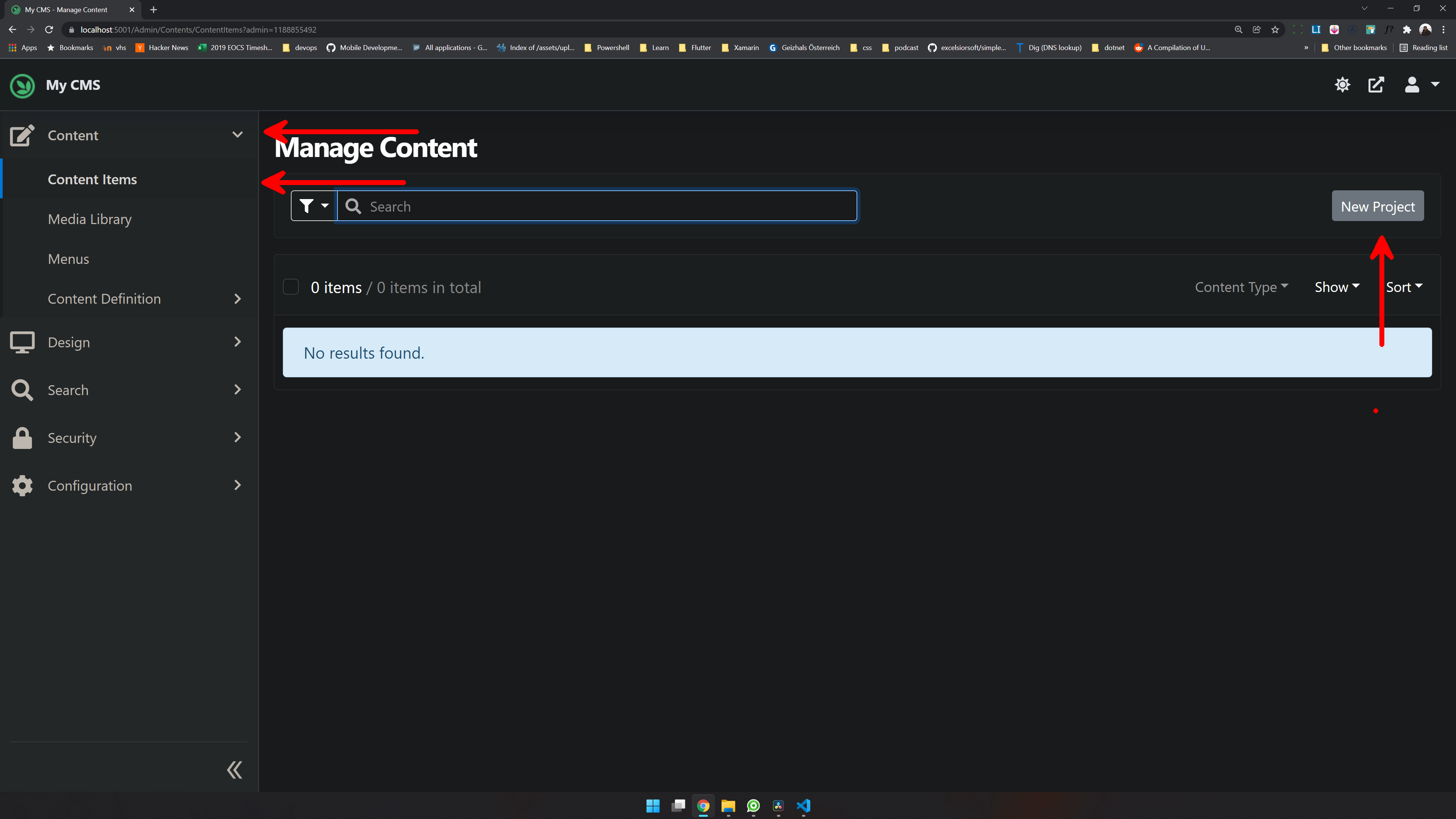1456x819 pixels.
Task: Open the visit site external link icon
Action: click(1376, 85)
